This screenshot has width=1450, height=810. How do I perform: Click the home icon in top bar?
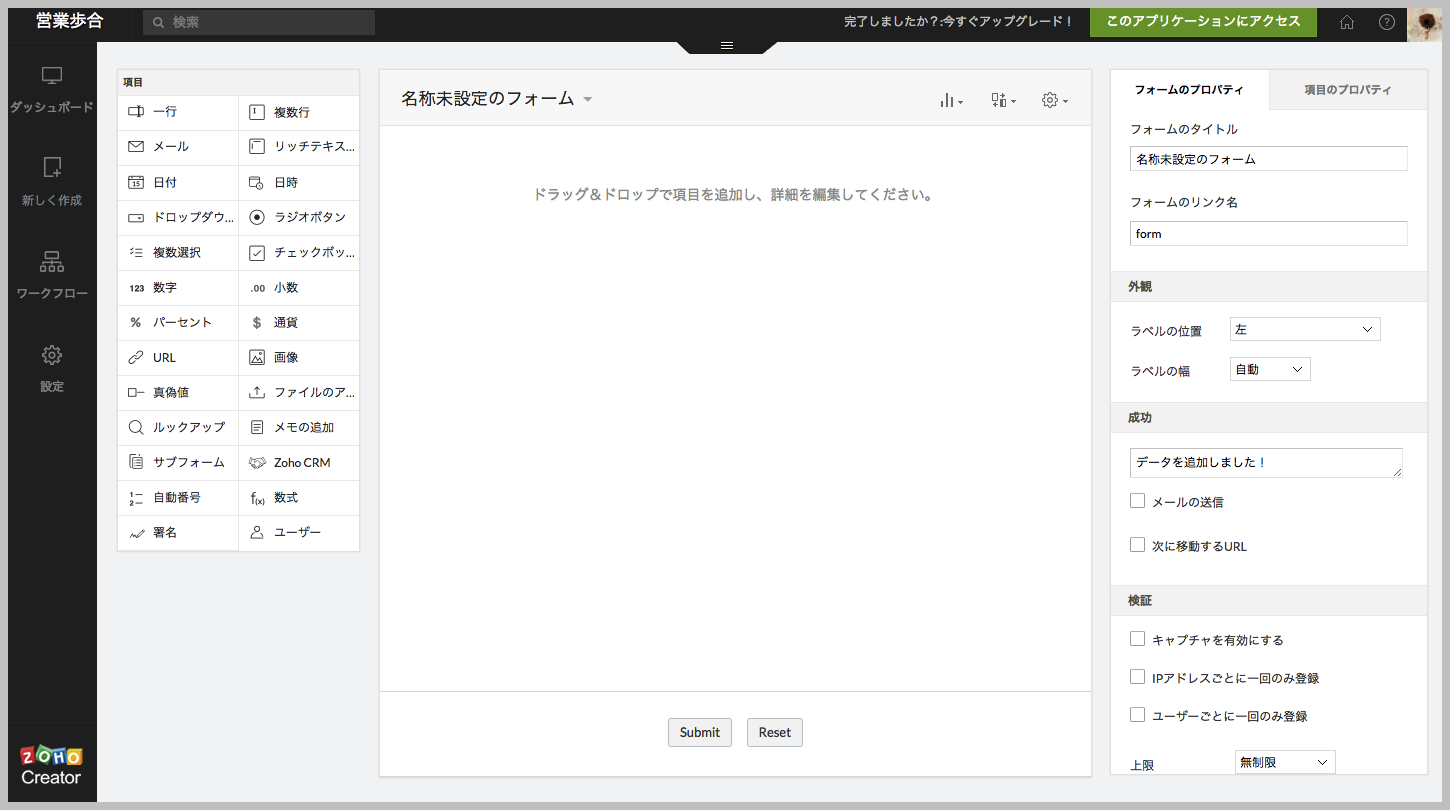click(1347, 22)
